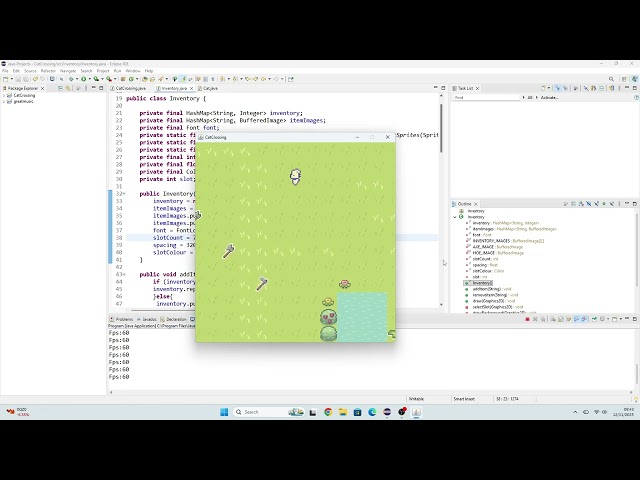Toggle Scroll Lock in Console

click(560, 319)
